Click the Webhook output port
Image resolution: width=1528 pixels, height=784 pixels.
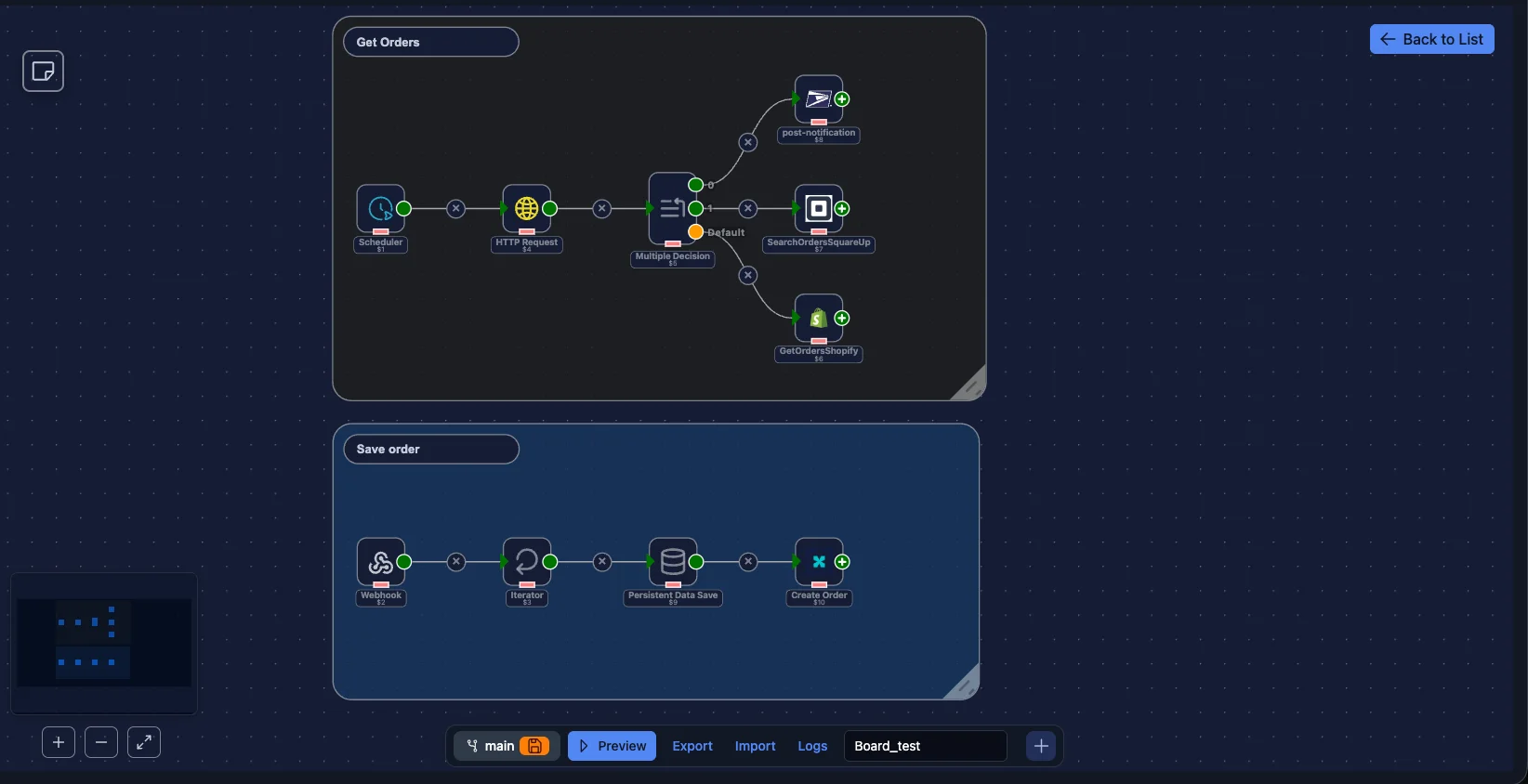403,561
